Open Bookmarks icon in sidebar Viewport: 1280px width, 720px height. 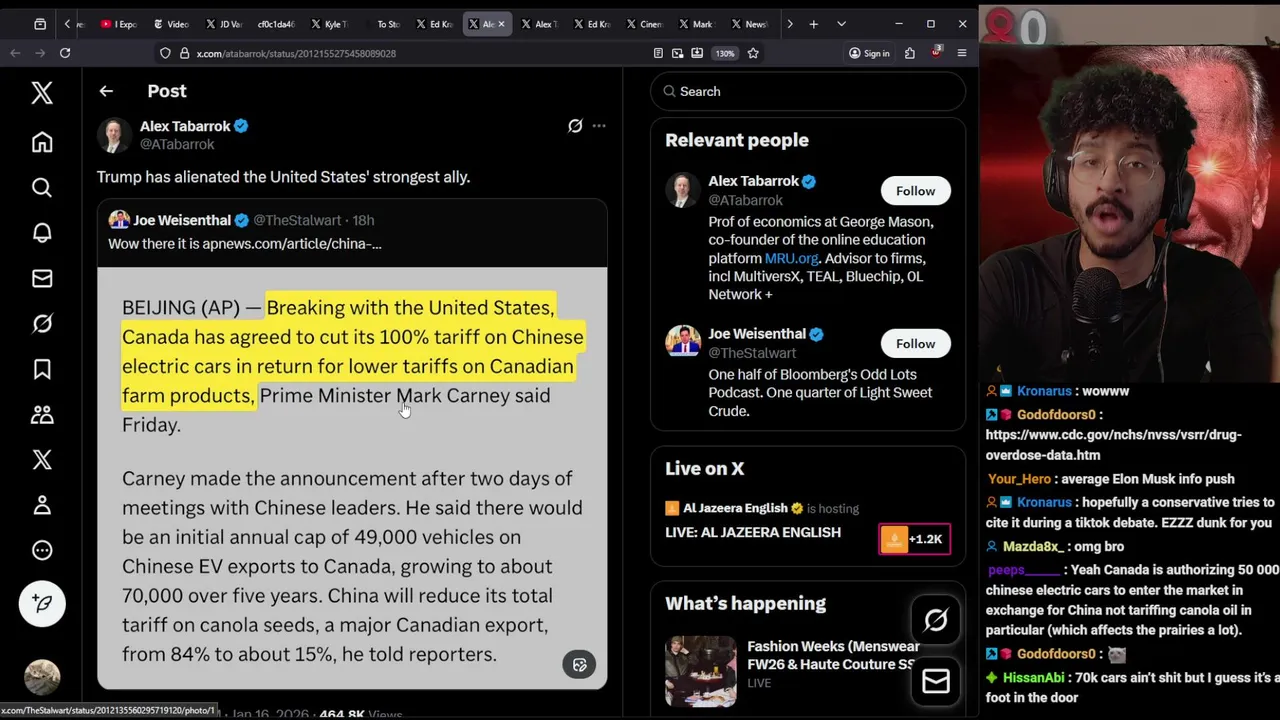tap(42, 369)
